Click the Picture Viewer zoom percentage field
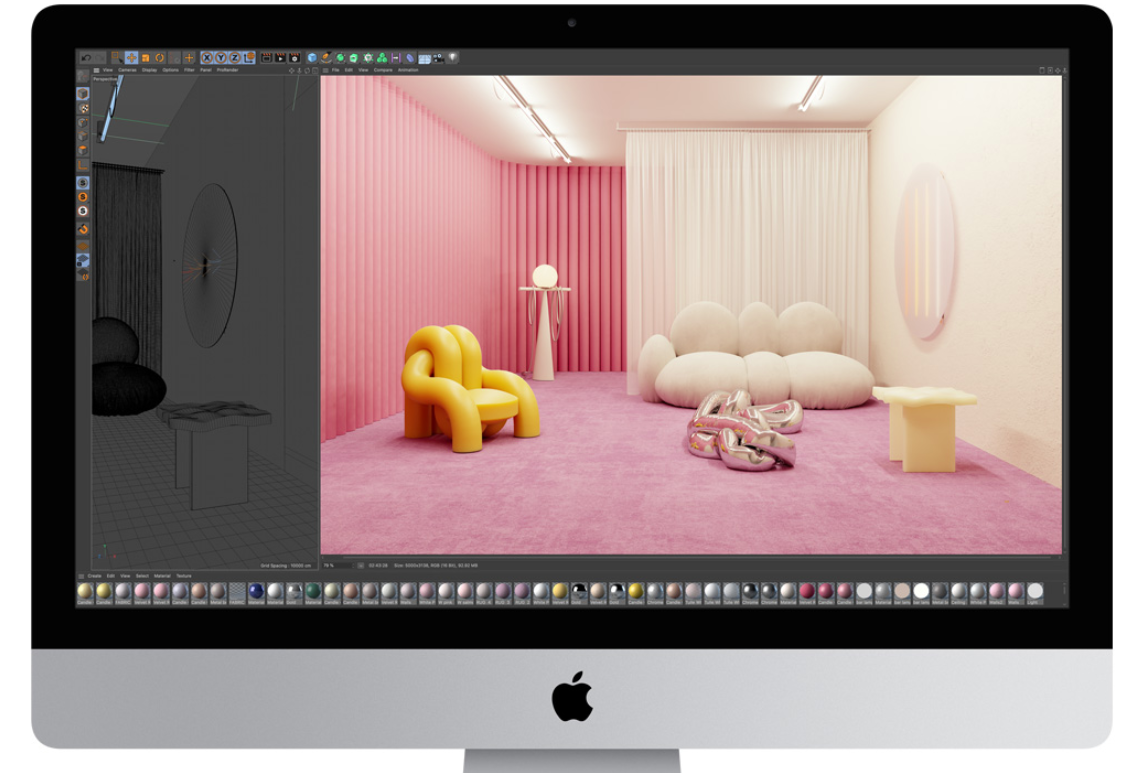This screenshot has width=1142, height=773. [337, 565]
